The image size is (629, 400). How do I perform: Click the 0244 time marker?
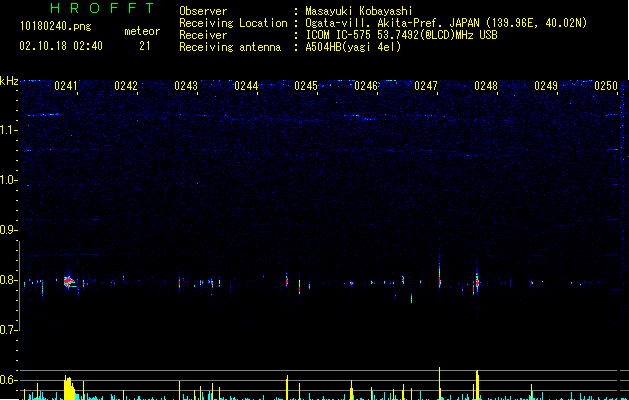(246, 86)
